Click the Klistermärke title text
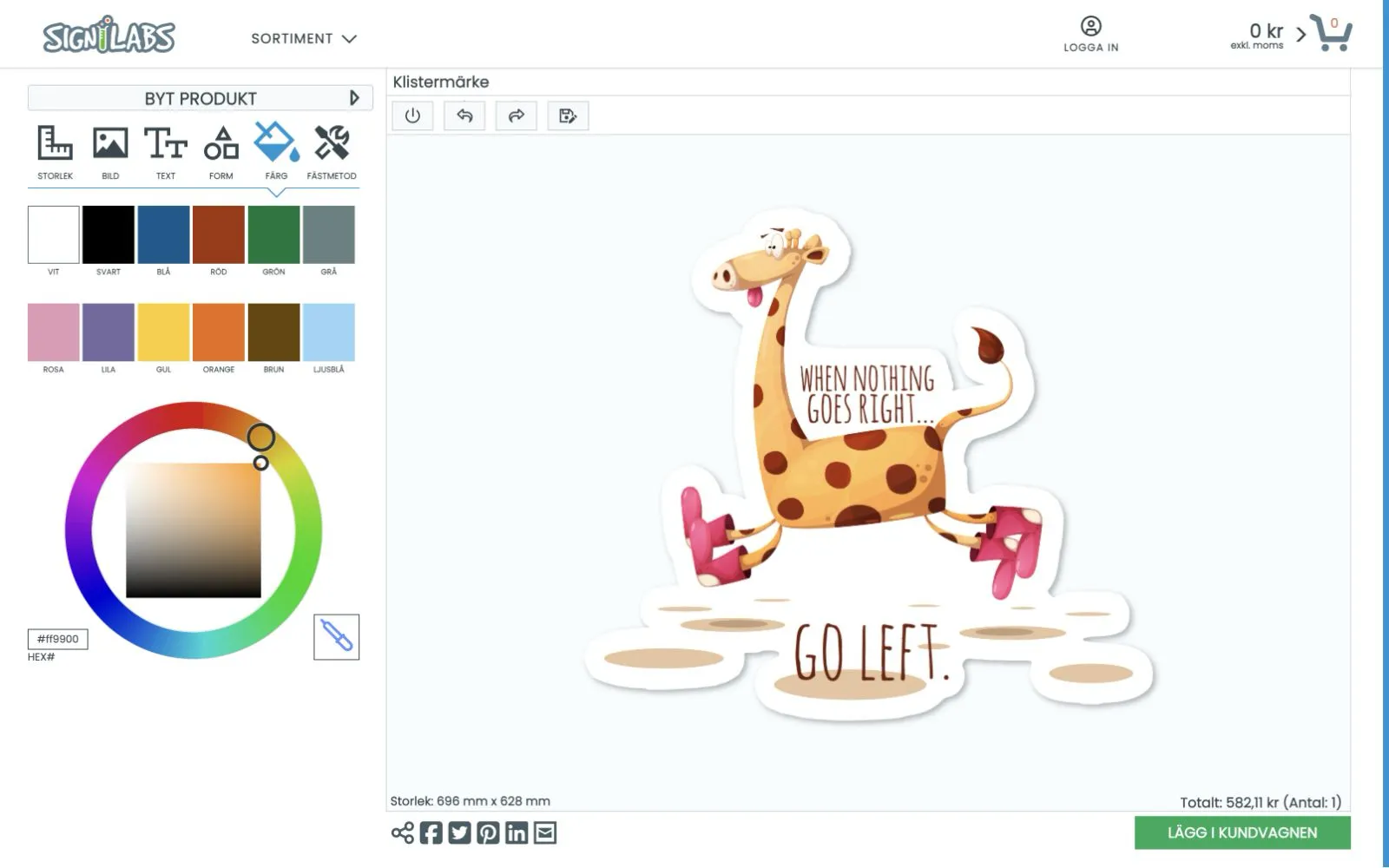 [441, 82]
